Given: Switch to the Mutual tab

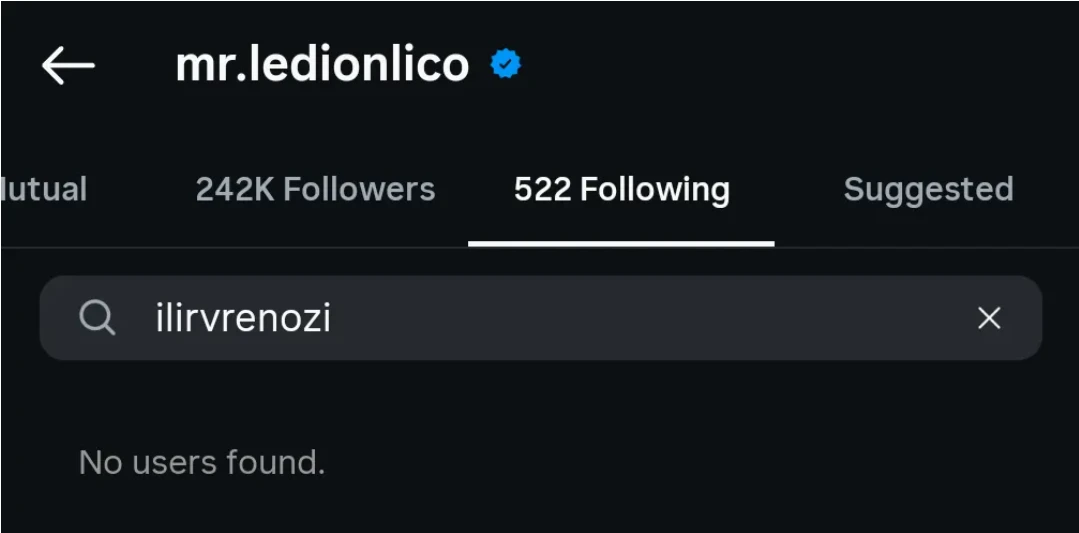Looking at the screenshot, I should point(44,189).
